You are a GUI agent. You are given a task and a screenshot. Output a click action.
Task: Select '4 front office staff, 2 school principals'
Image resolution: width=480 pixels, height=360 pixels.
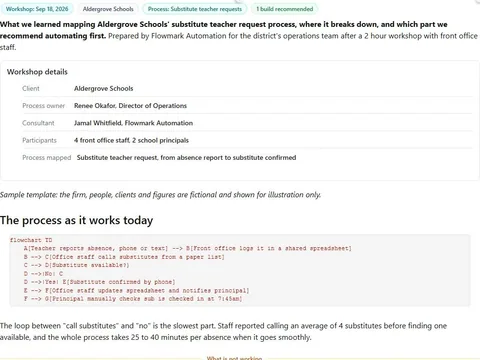(x=131, y=140)
